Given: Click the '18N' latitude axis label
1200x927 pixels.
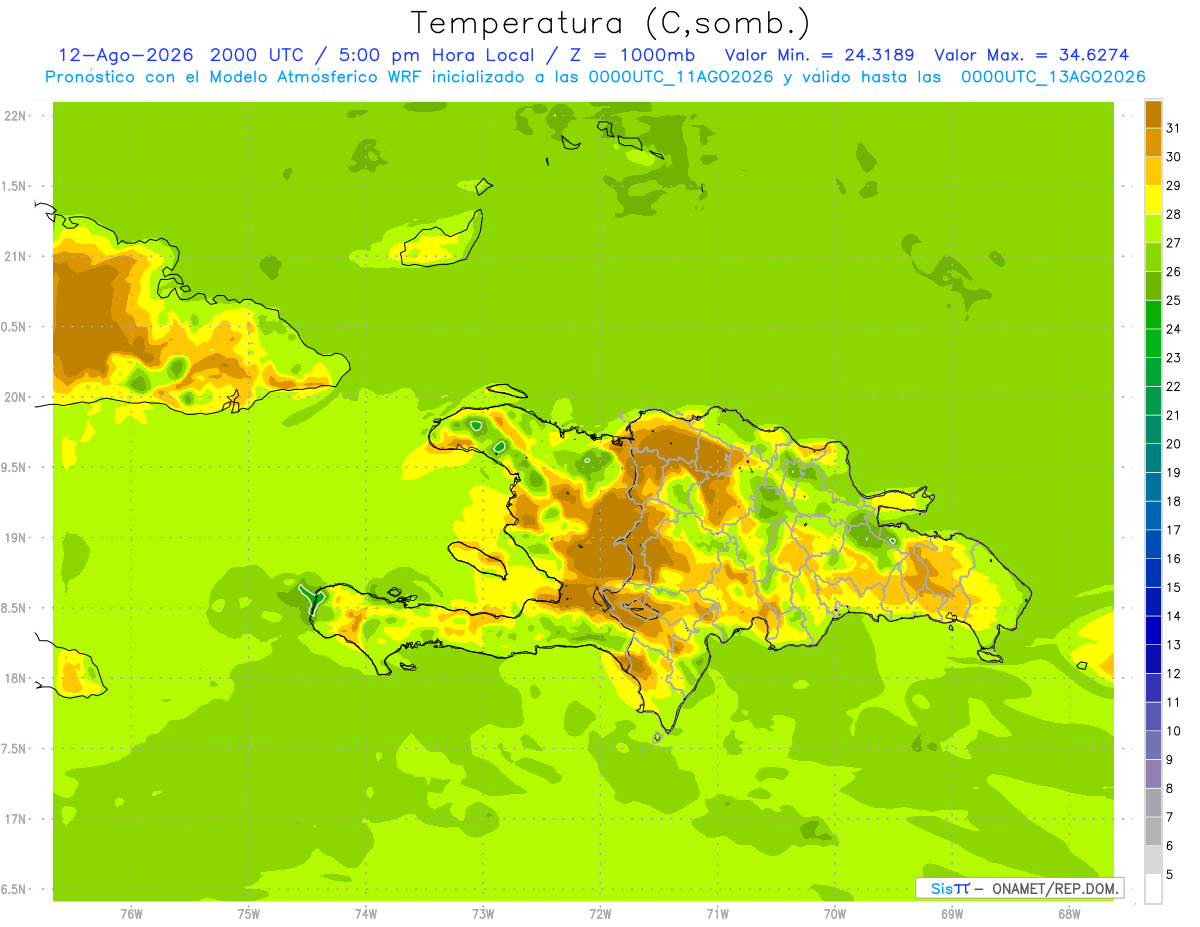Looking at the screenshot, I should pyautogui.click(x=15, y=678).
